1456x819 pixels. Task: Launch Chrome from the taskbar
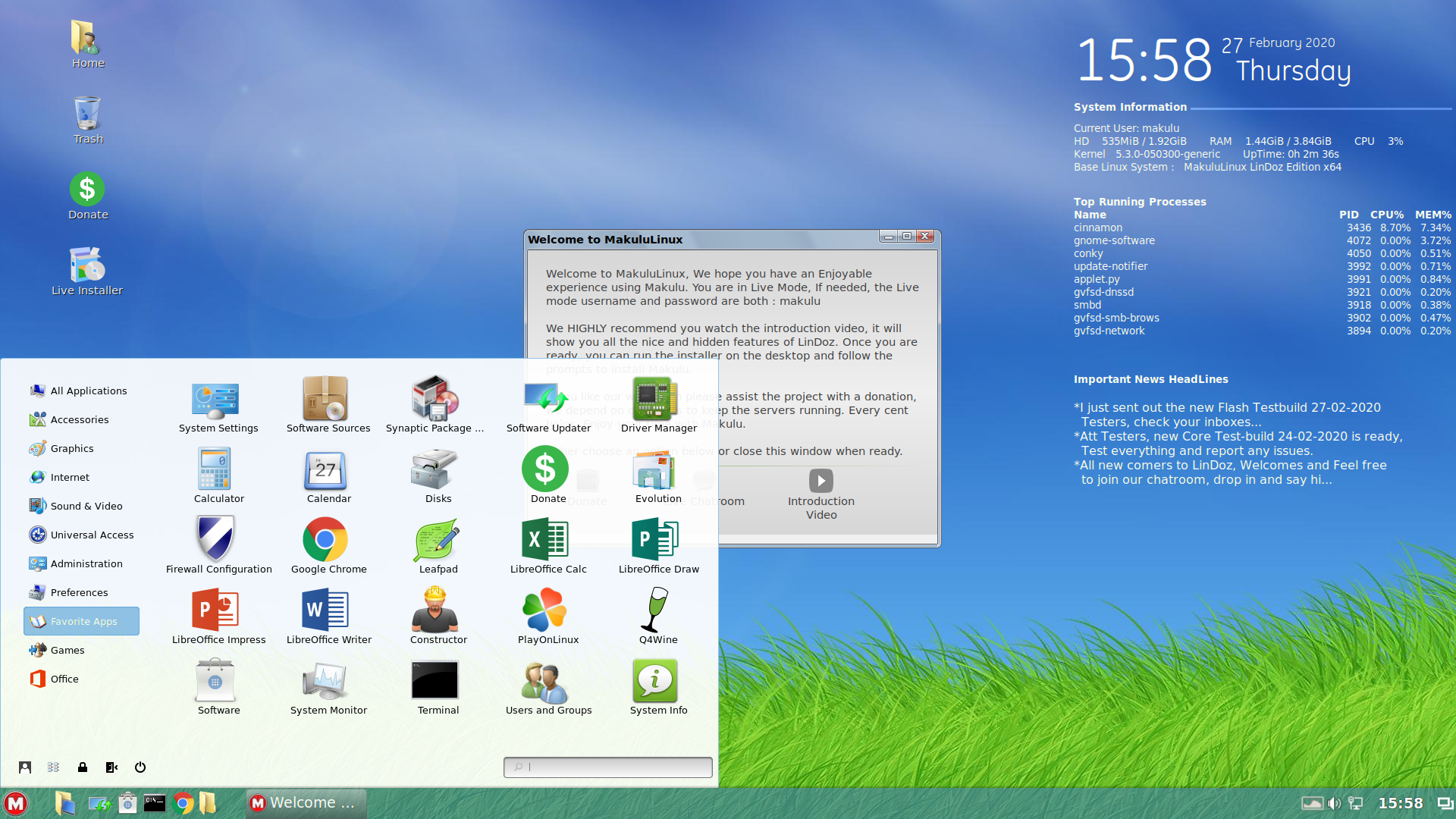coord(183,803)
